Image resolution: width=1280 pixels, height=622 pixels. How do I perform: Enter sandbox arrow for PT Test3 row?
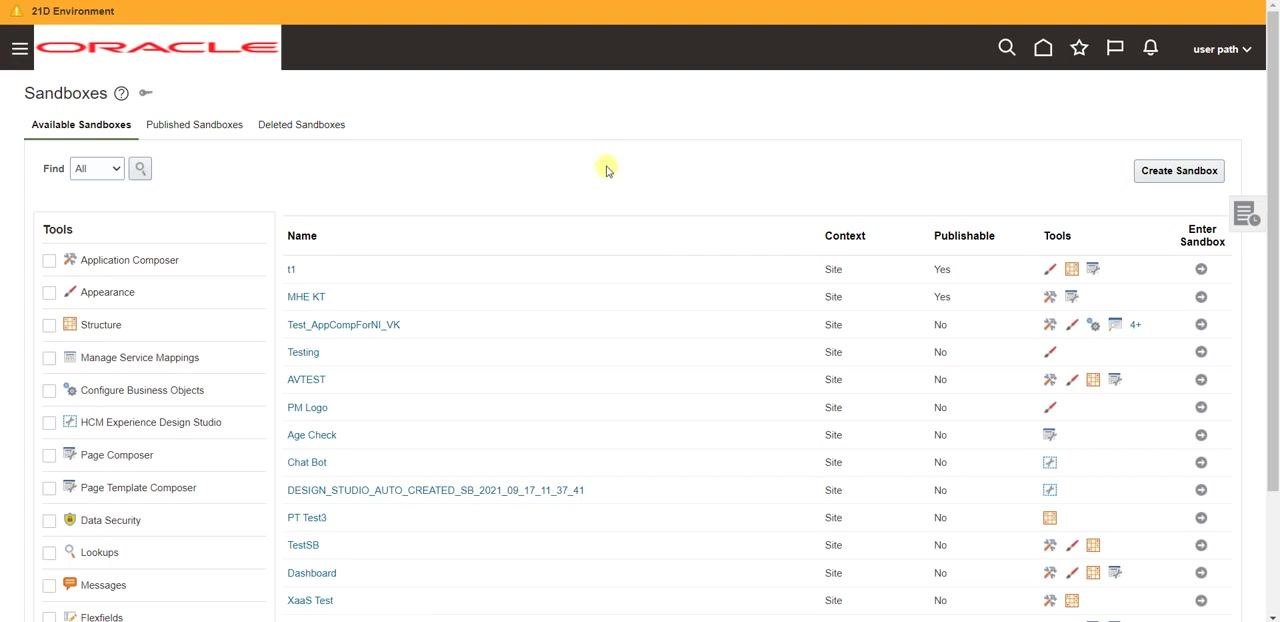click(1201, 518)
